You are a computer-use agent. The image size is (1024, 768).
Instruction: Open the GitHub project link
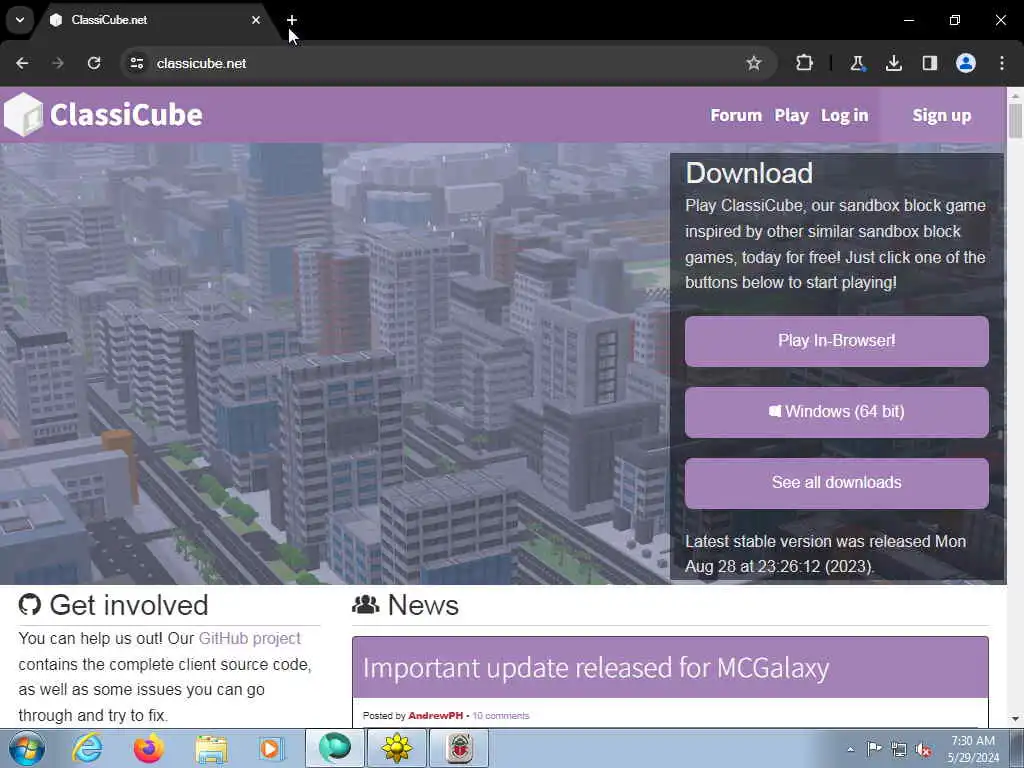pyautogui.click(x=249, y=638)
